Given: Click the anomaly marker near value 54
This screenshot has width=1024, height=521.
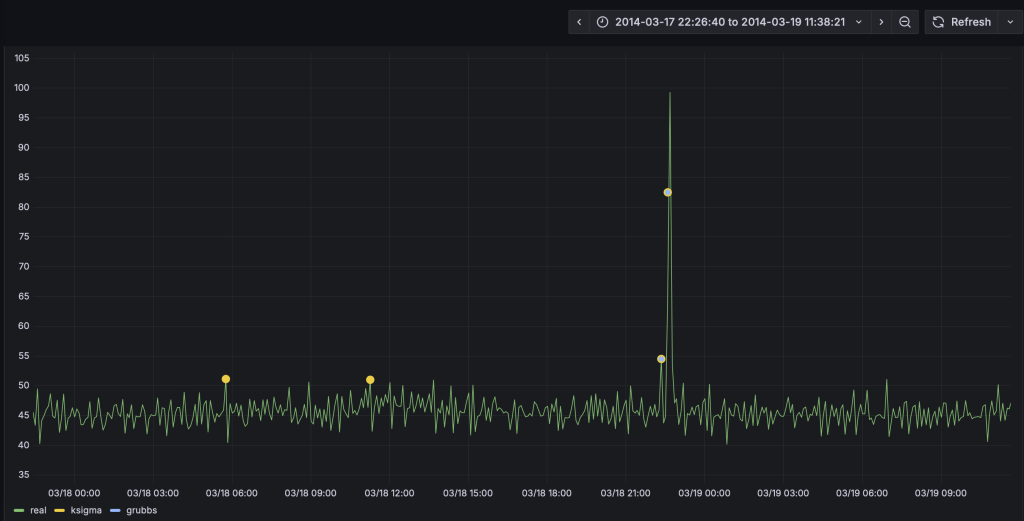Looking at the screenshot, I should pyautogui.click(x=661, y=359).
